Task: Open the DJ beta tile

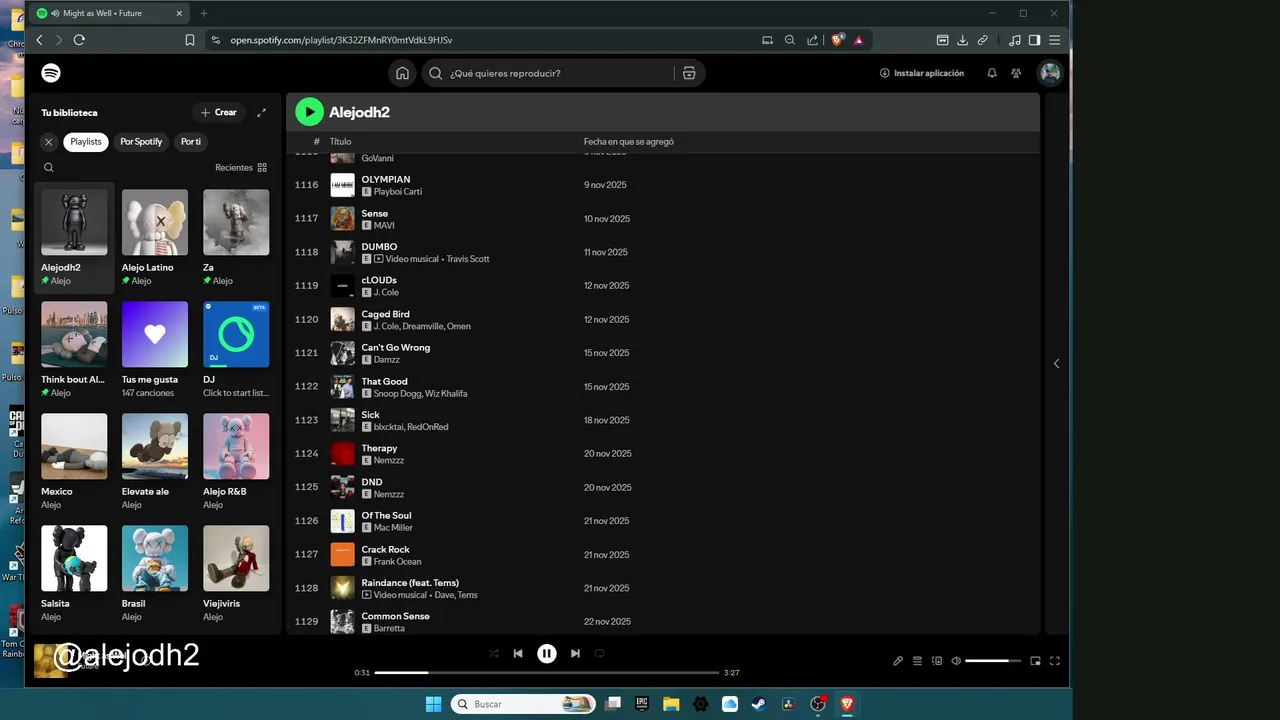Action: coord(236,350)
